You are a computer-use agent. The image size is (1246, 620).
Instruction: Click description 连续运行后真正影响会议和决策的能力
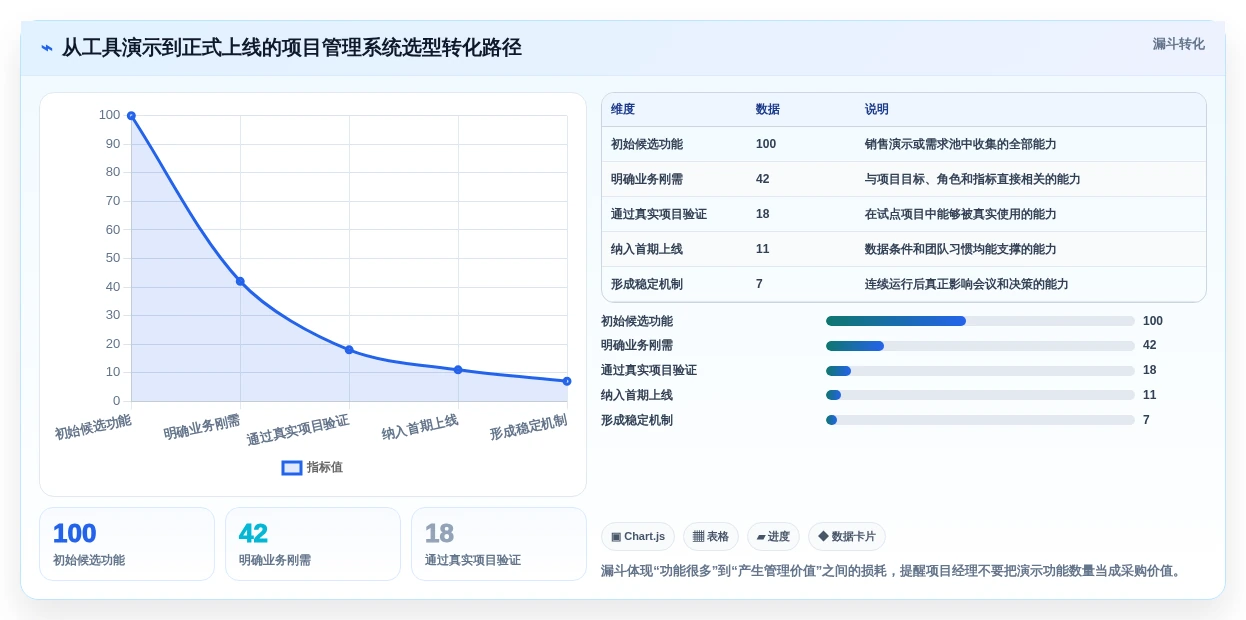click(x=967, y=284)
